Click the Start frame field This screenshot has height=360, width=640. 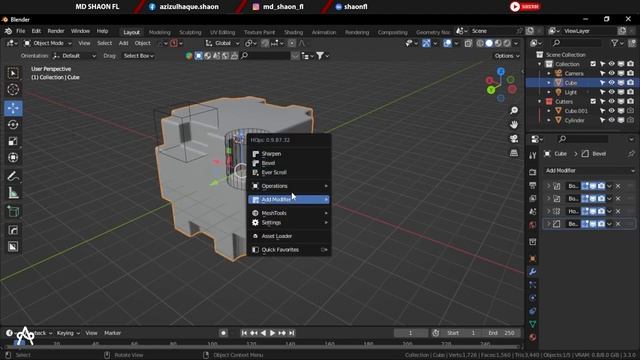click(x=462, y=333)
